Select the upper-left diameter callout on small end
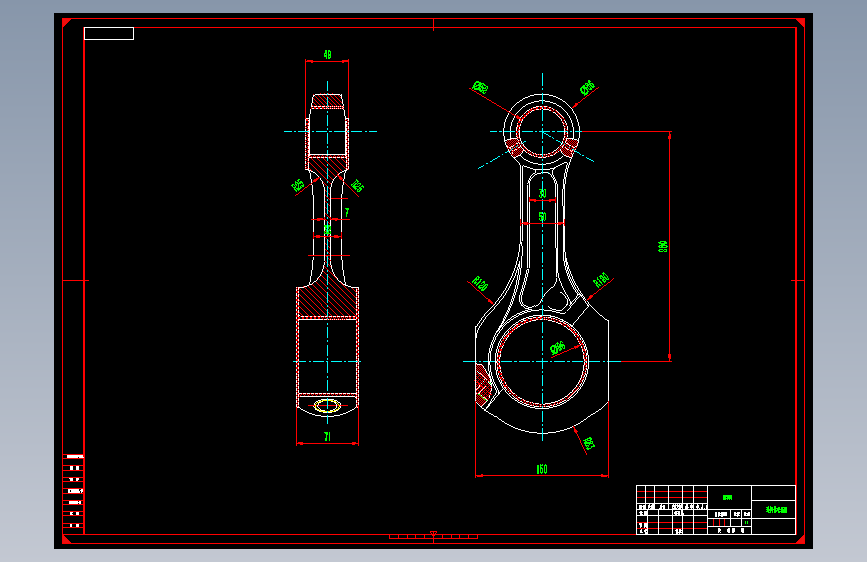867x562 pixels. point(480,87)
